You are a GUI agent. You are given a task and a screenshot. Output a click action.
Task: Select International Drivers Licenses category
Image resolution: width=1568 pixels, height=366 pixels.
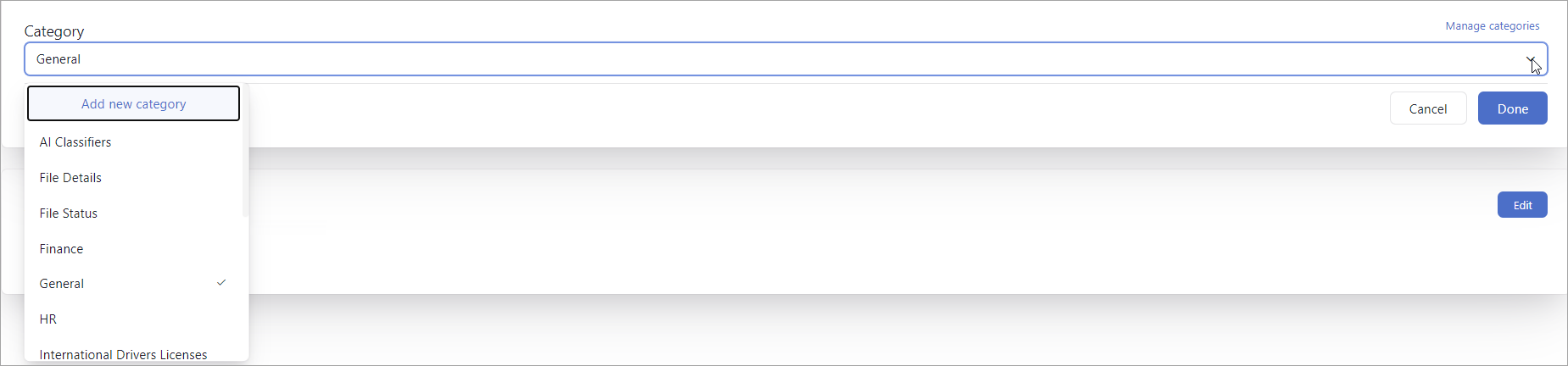[x=123, y=354]
